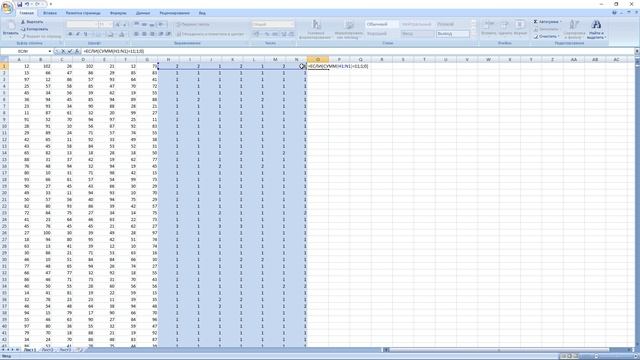Screen dimensions: 640x360
Task: Open the font size combo box
Action: click(105, 24)
